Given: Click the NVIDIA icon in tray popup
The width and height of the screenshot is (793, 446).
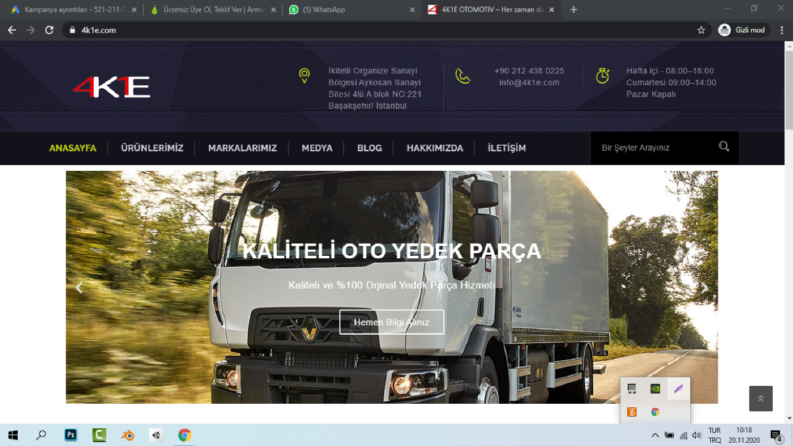Looking at the screenshot, I should point(655,388).
